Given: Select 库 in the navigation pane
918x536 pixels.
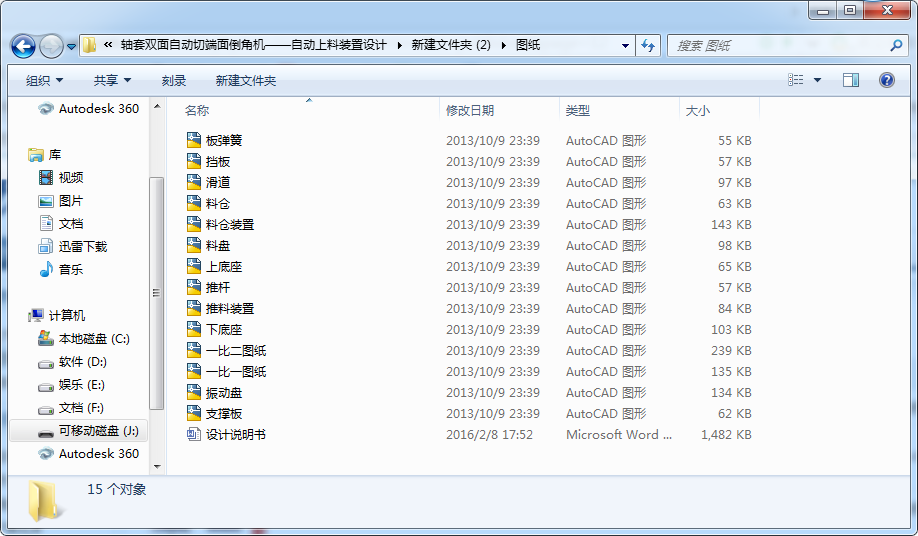Looking at the screenshot, I should (44, 154).
